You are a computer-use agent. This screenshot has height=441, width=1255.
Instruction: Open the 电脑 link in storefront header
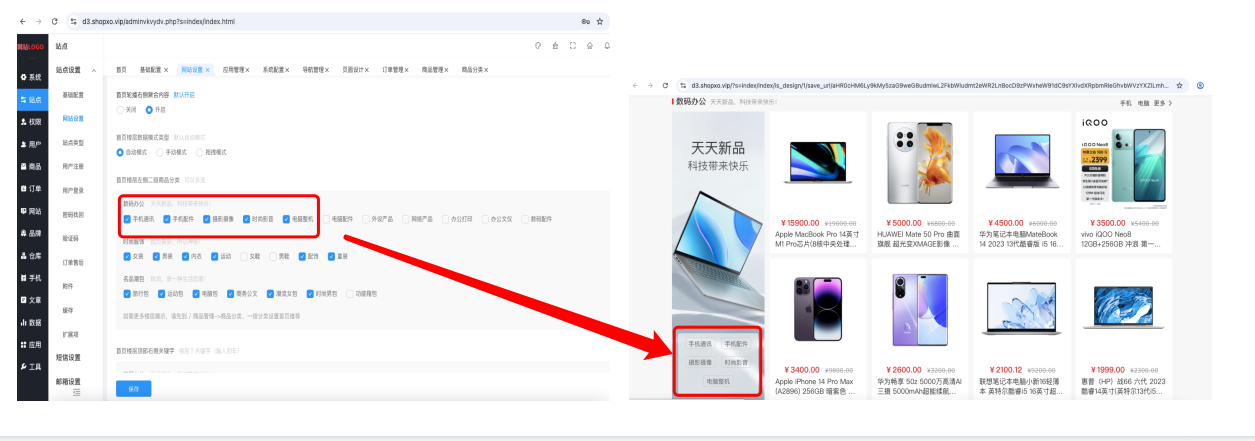point(1142,103)
